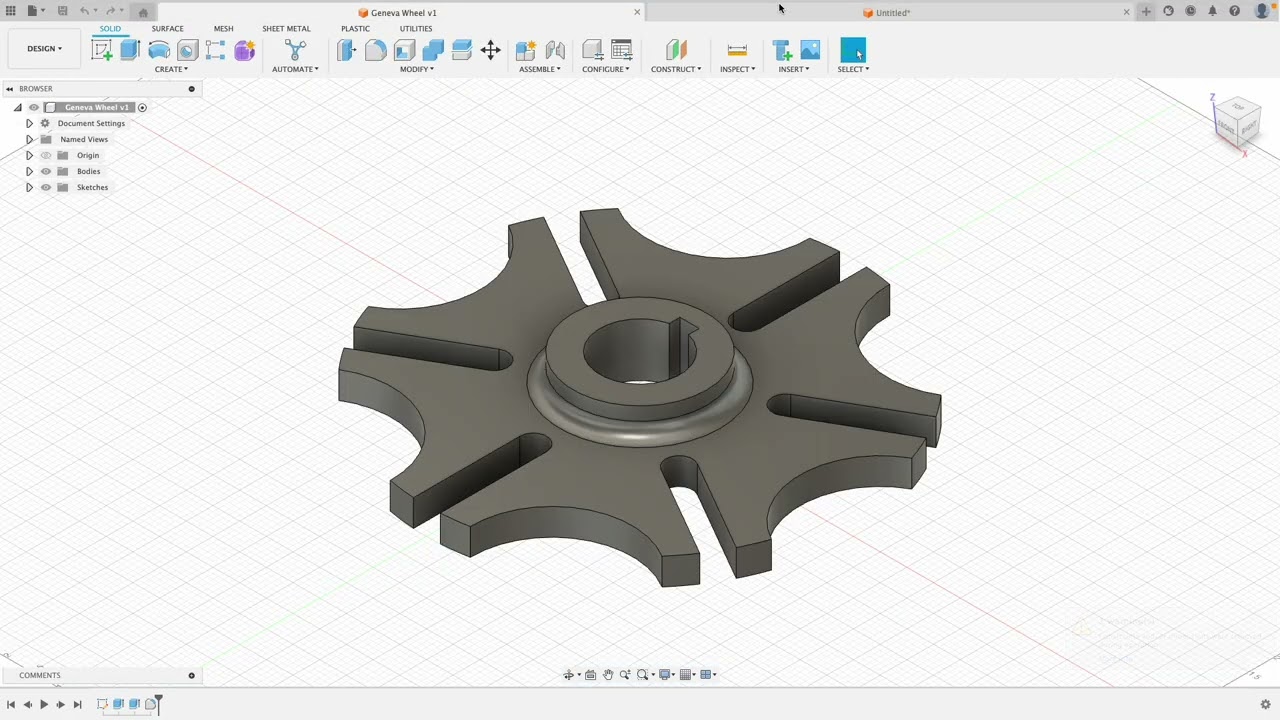The height and width of the screenshot is (720, 1280).
Task: Click the notifications bell icon
Action: tap(1212, 11)
